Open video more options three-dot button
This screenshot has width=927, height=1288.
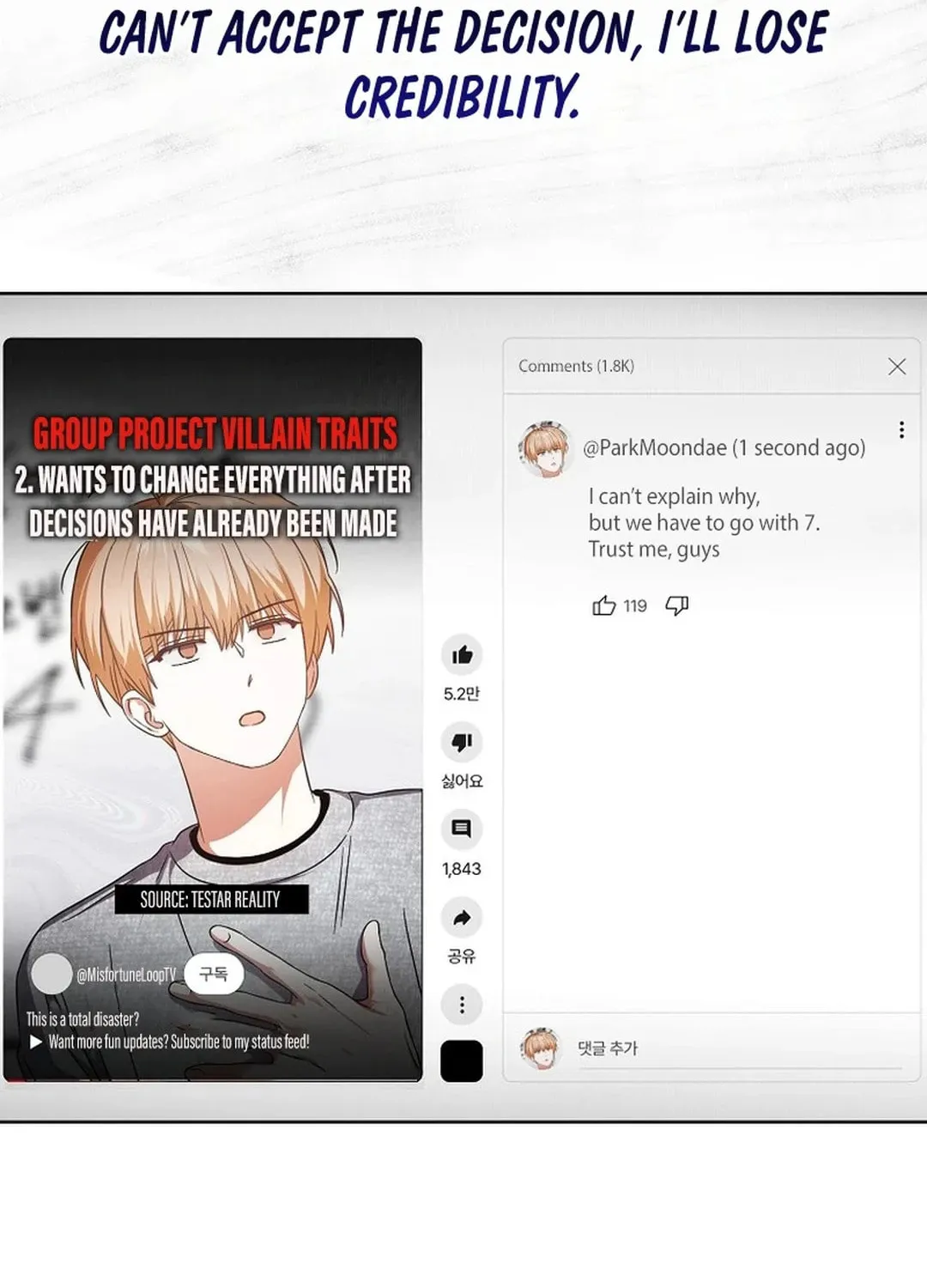pos(462,1005)
